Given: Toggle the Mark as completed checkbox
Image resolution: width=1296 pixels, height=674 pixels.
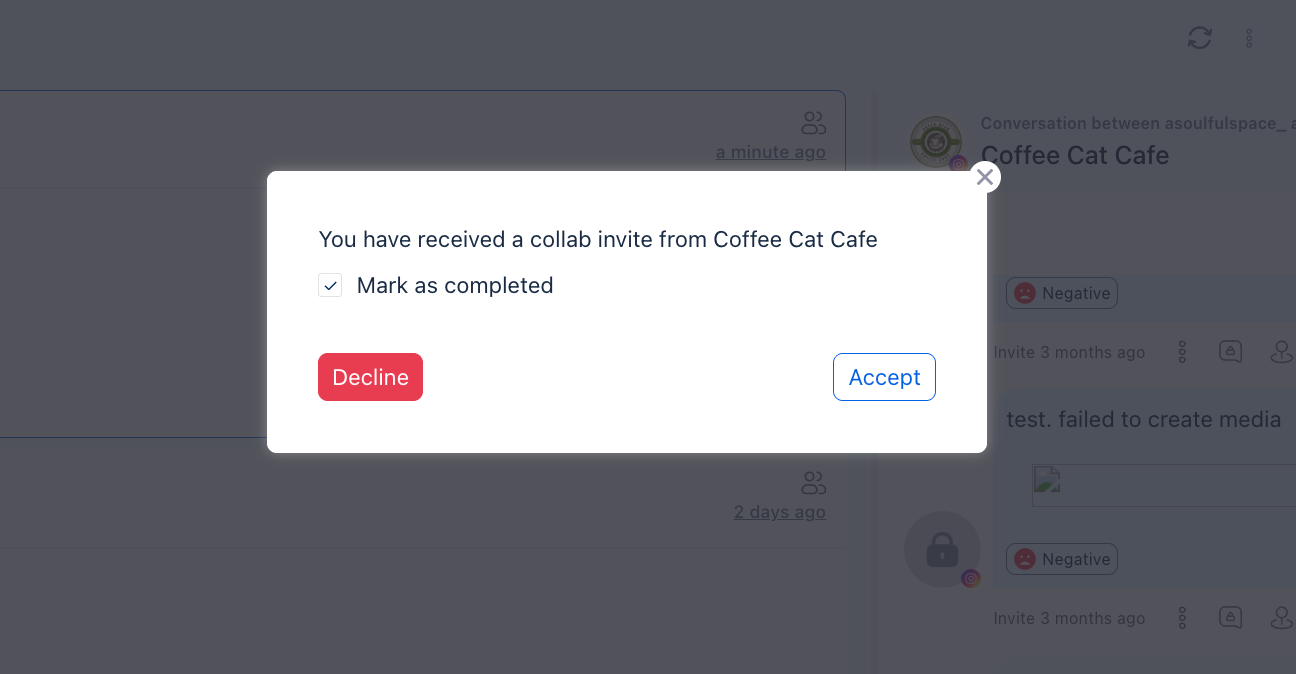Looking at the screenshot, I should coord(330,286).
